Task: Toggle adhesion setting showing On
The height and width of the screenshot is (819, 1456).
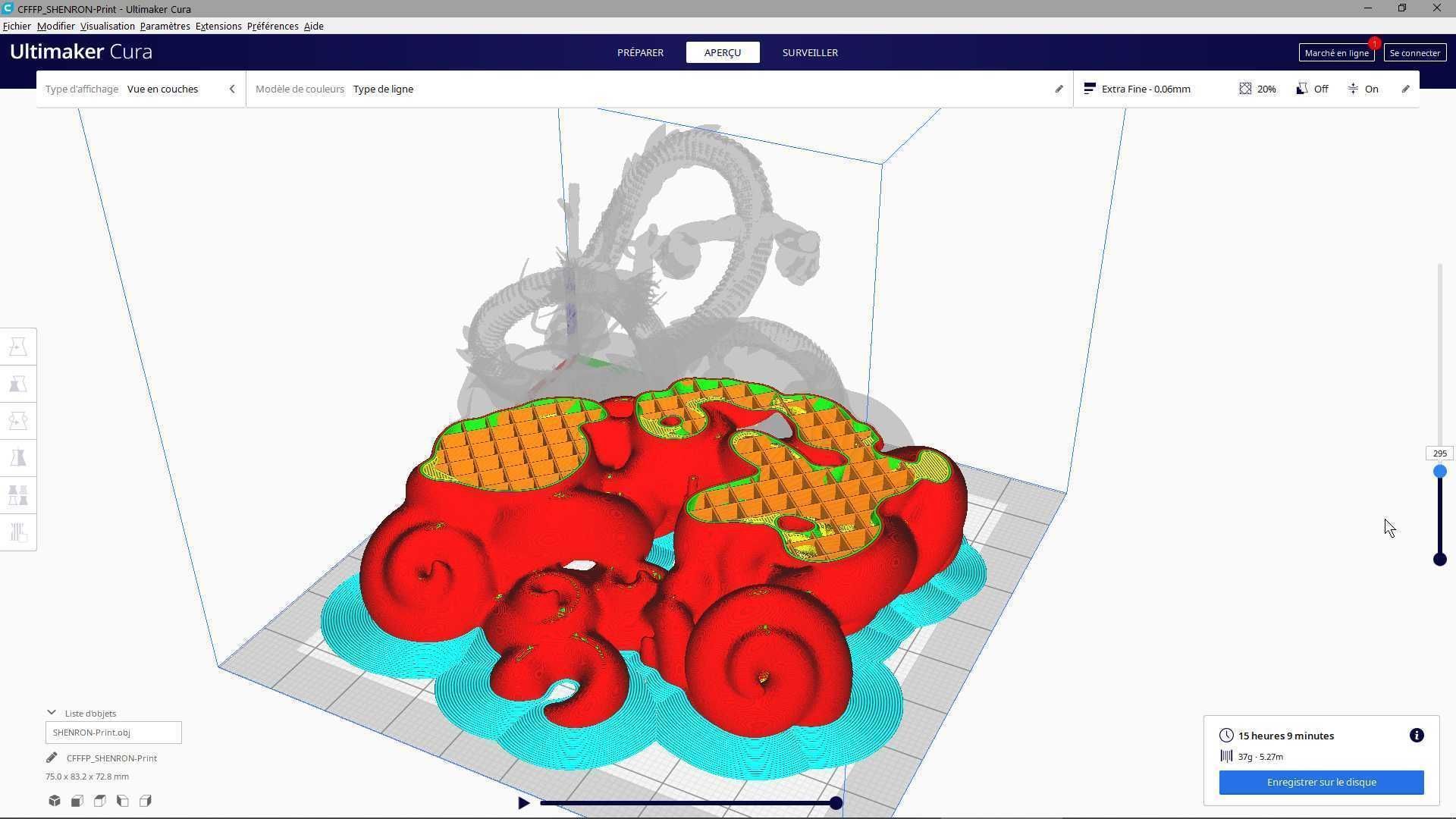Action: click(x=1363, y=89)
